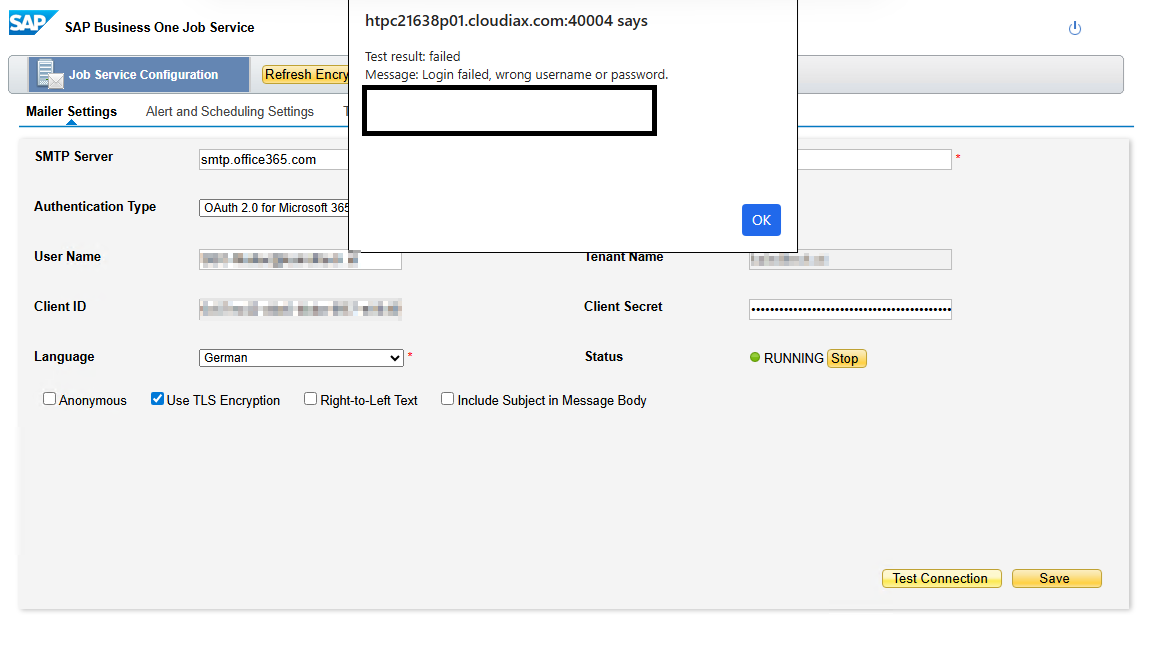
Task: Click the dialog origin 'htpc21638p01.cloudiax.com:40004 says'
Action: tap(506, 21)
